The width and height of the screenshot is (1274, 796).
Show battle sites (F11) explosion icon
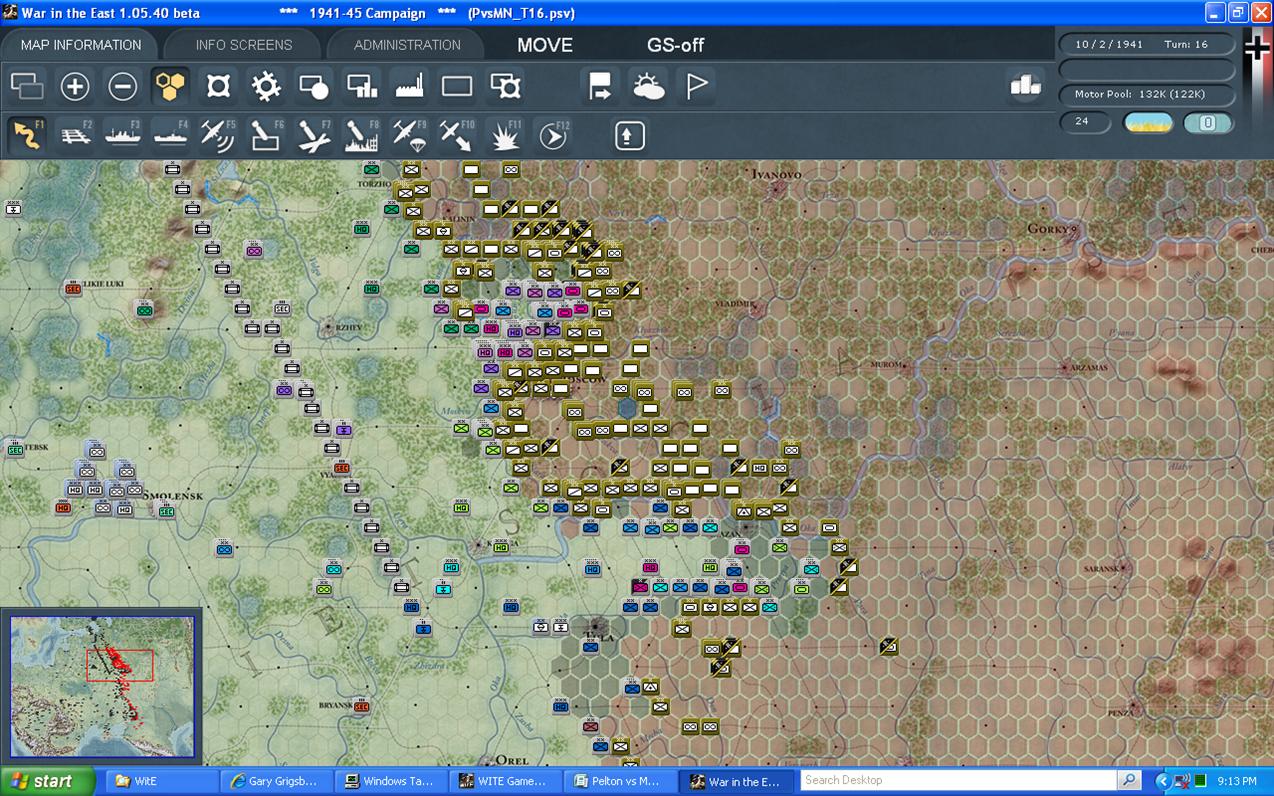coord(504,135)
